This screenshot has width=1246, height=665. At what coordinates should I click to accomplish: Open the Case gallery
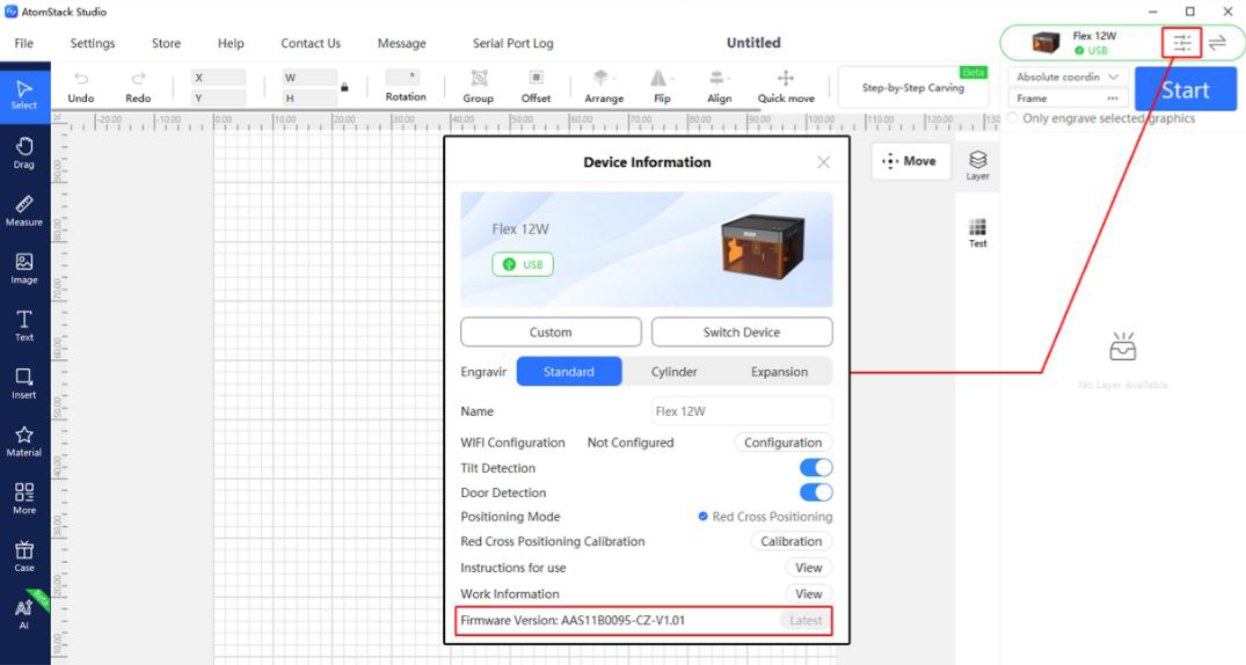24,556
